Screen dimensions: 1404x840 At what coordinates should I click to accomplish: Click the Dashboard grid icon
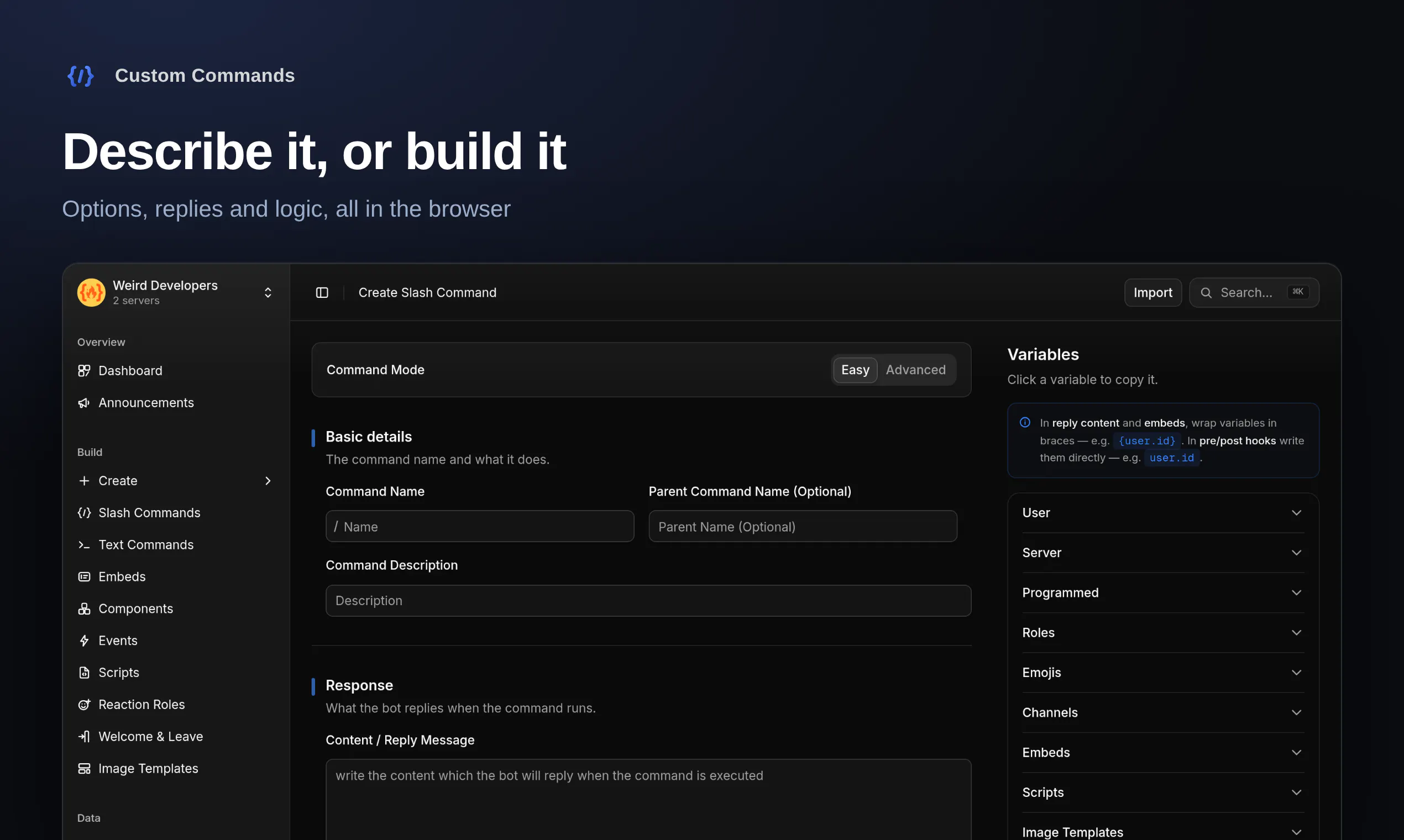coord(84,370)
